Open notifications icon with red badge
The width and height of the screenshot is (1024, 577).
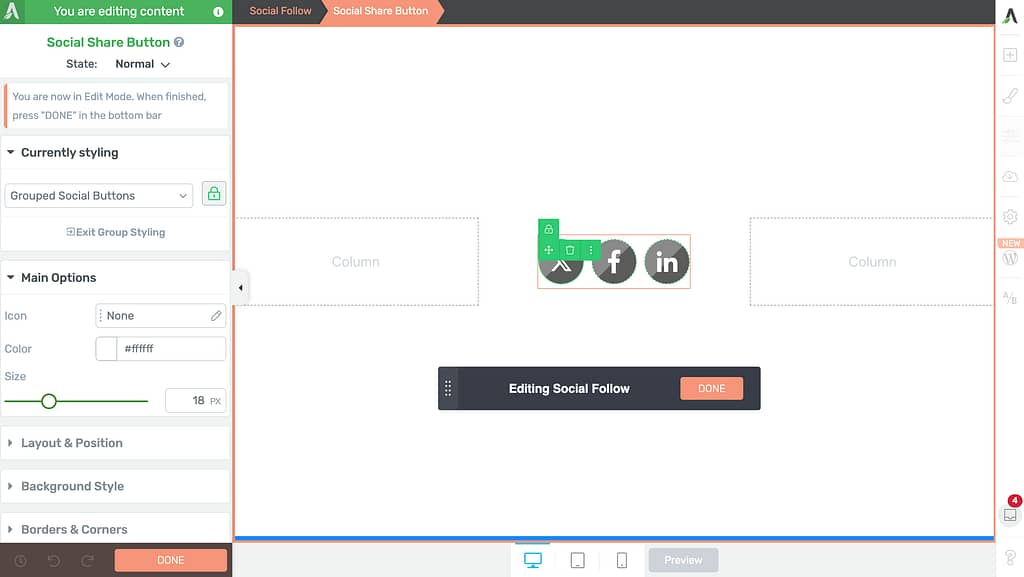1010,515
